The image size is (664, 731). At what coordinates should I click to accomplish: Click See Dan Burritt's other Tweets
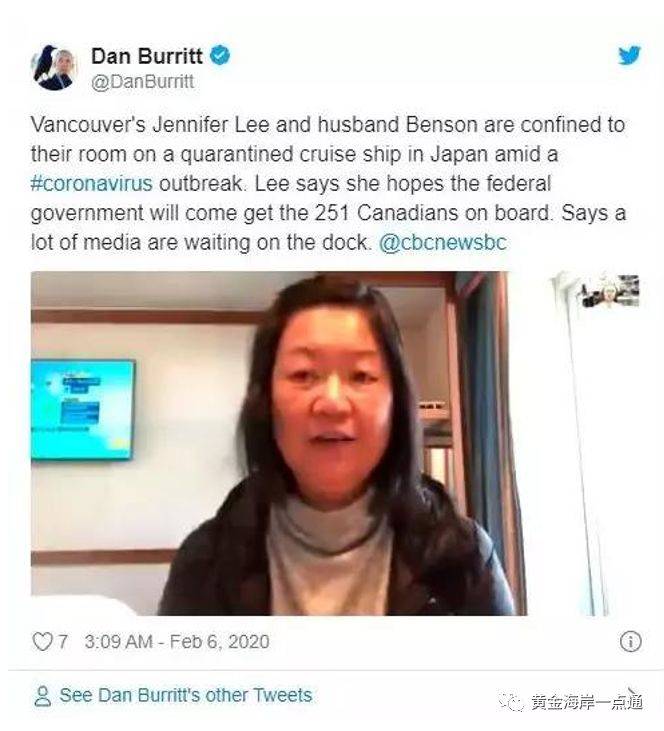tap(186, 695)
